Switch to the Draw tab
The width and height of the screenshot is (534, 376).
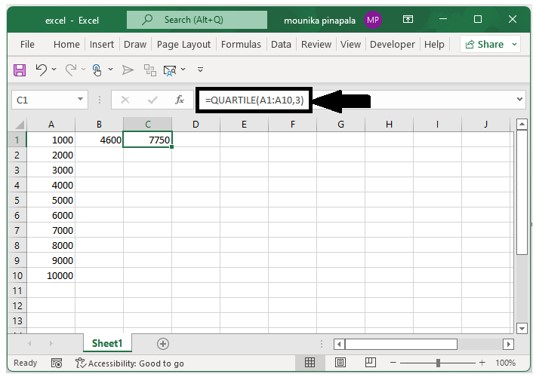(x=135, y=44)
